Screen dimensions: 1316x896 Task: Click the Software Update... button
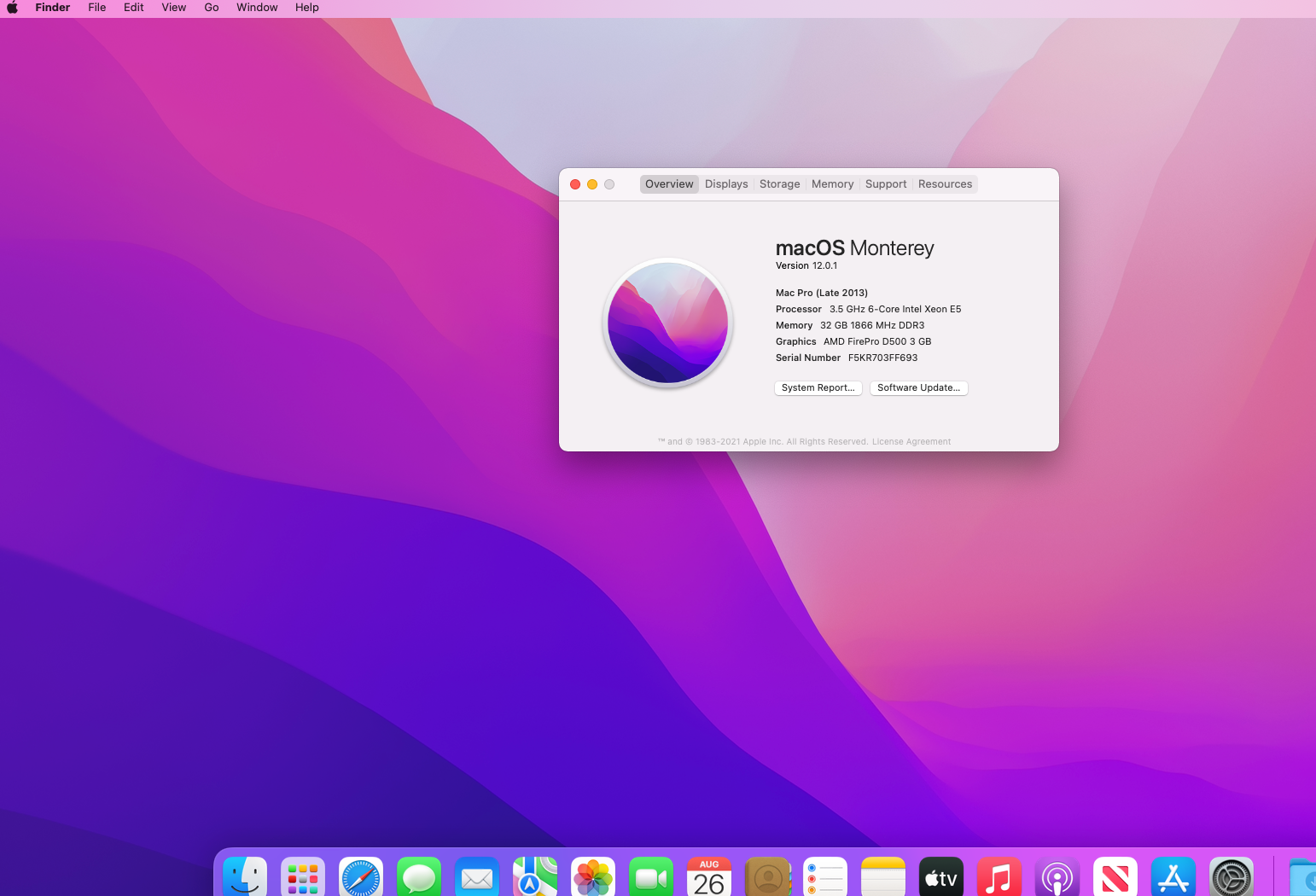pos(919,388)
